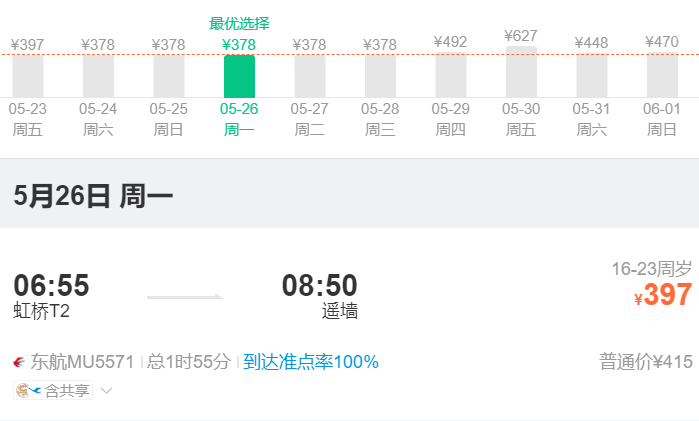Click the 东航MU5571 flight number text

[82, 362]
